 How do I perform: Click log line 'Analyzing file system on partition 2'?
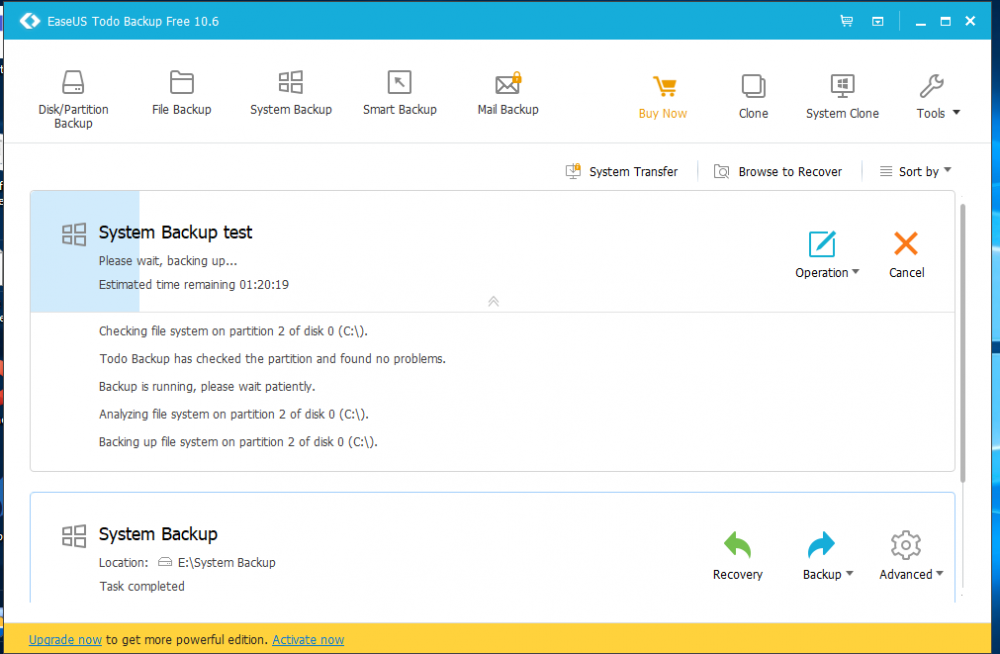234,414
